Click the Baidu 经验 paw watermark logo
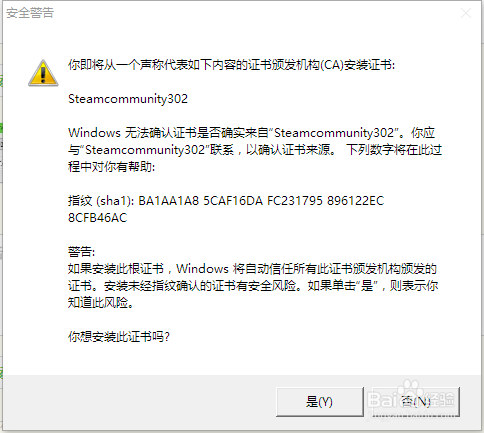Image resolution: width=484 pixels, height=433 pixels. 412,397
